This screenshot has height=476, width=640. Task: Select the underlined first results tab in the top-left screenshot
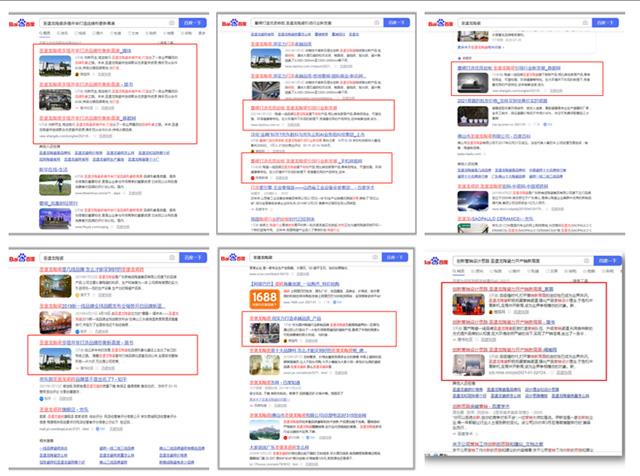(45, 33)
